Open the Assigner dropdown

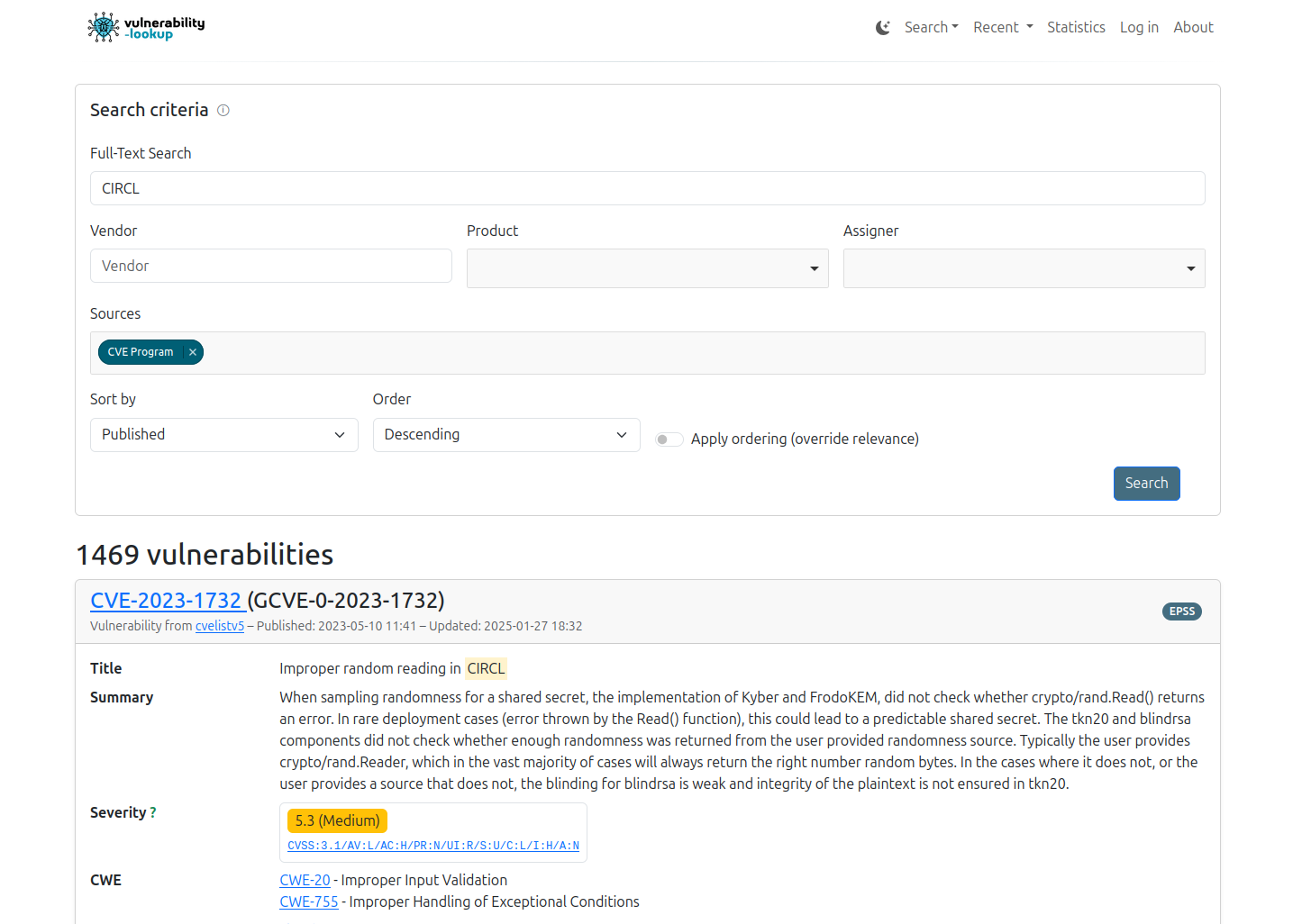click(1024, 267)
